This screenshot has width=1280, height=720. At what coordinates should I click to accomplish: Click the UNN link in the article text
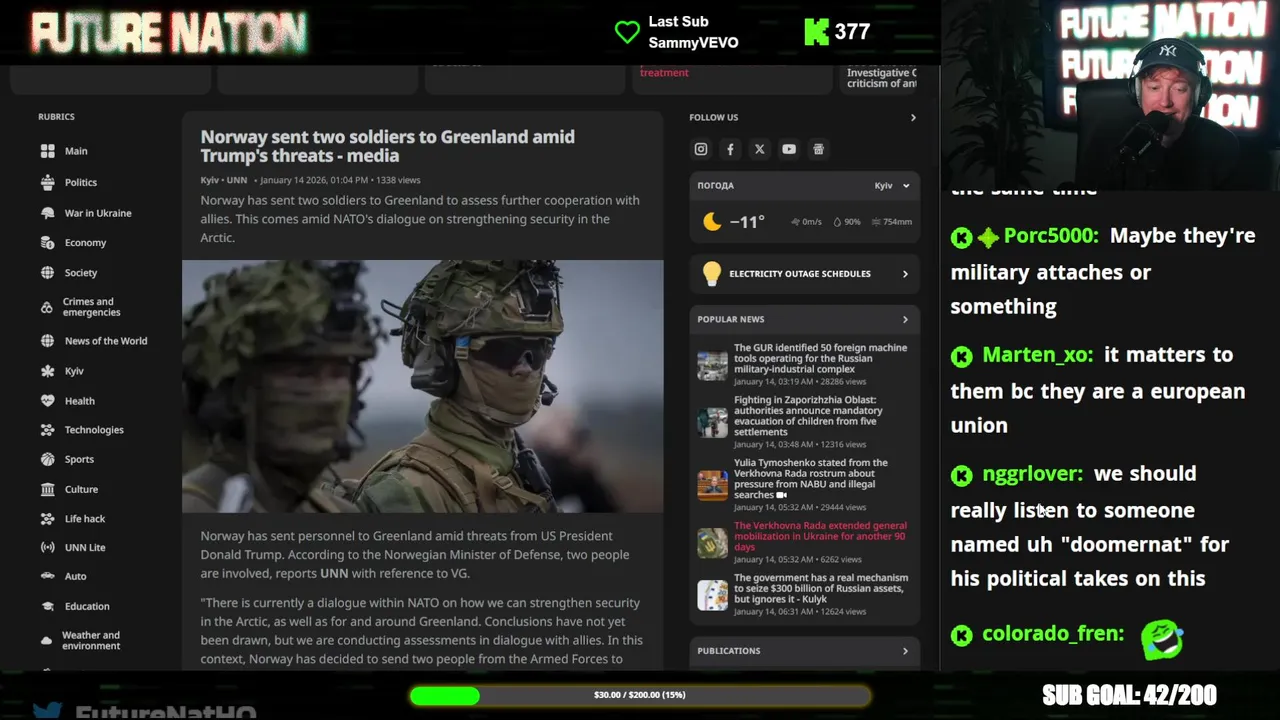tap(334, 573)
